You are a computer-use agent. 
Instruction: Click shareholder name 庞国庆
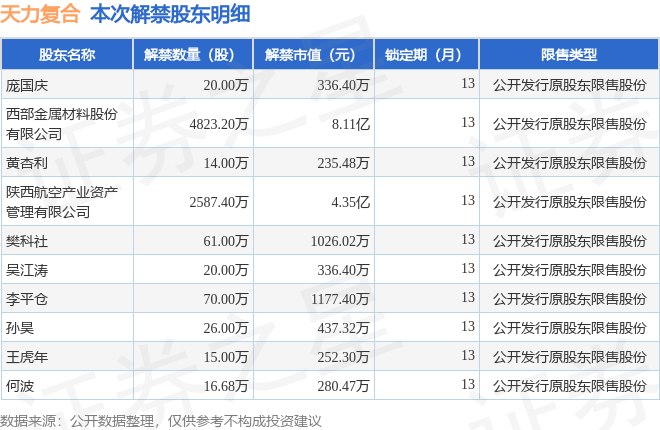pyautogui.click(x=27, y=85)
